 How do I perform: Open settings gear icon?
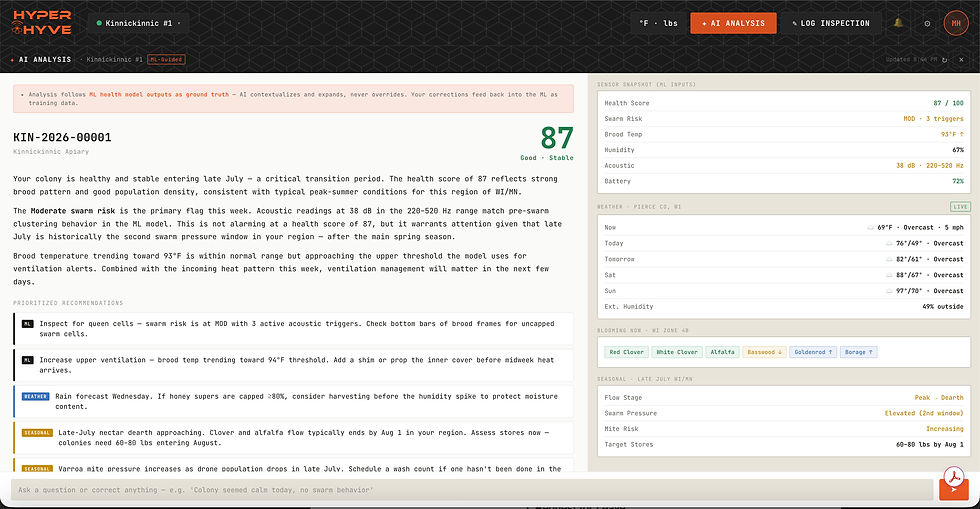pos(928,23)
